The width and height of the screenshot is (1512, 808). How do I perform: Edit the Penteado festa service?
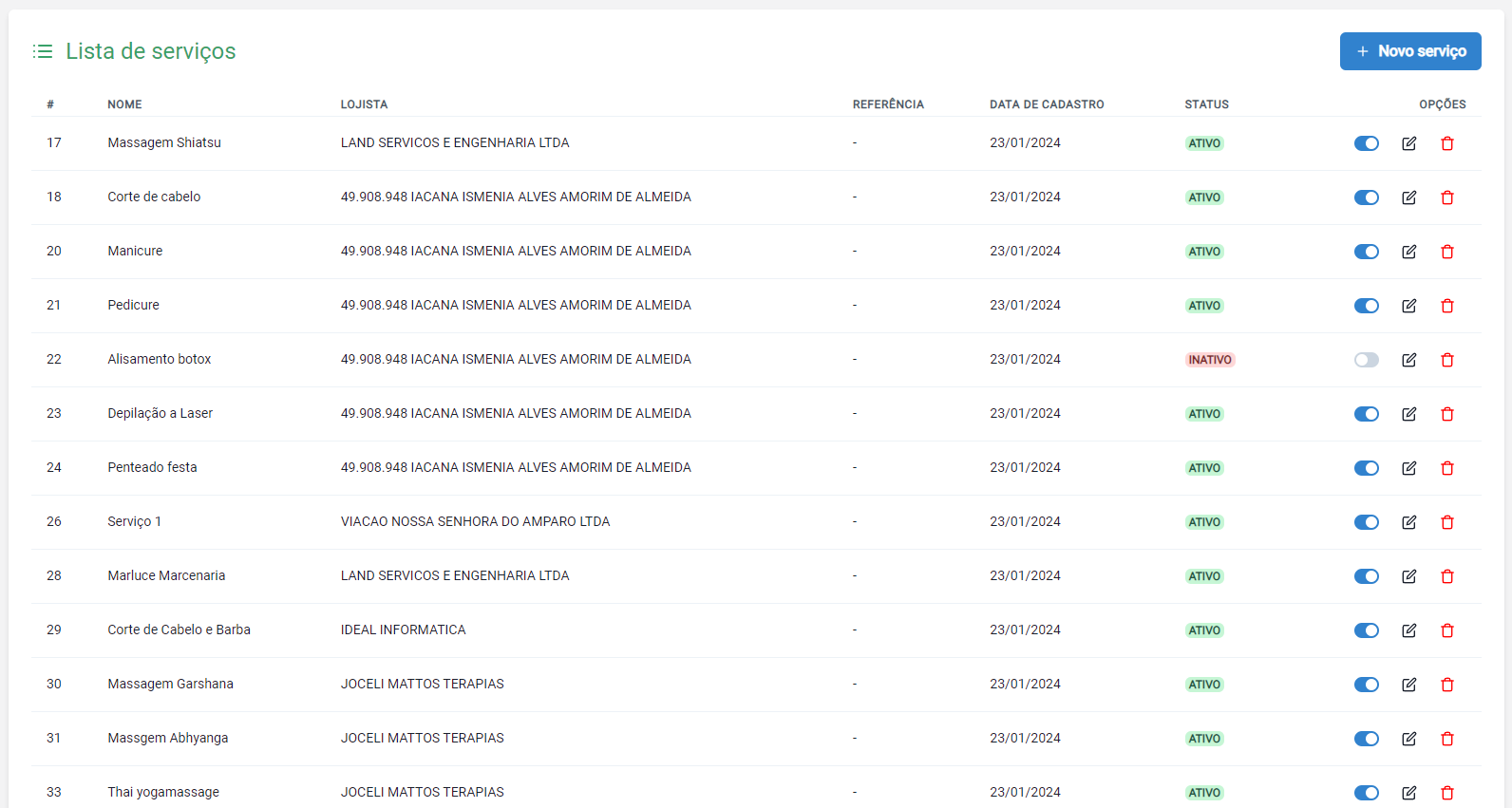click(1408, 468)
